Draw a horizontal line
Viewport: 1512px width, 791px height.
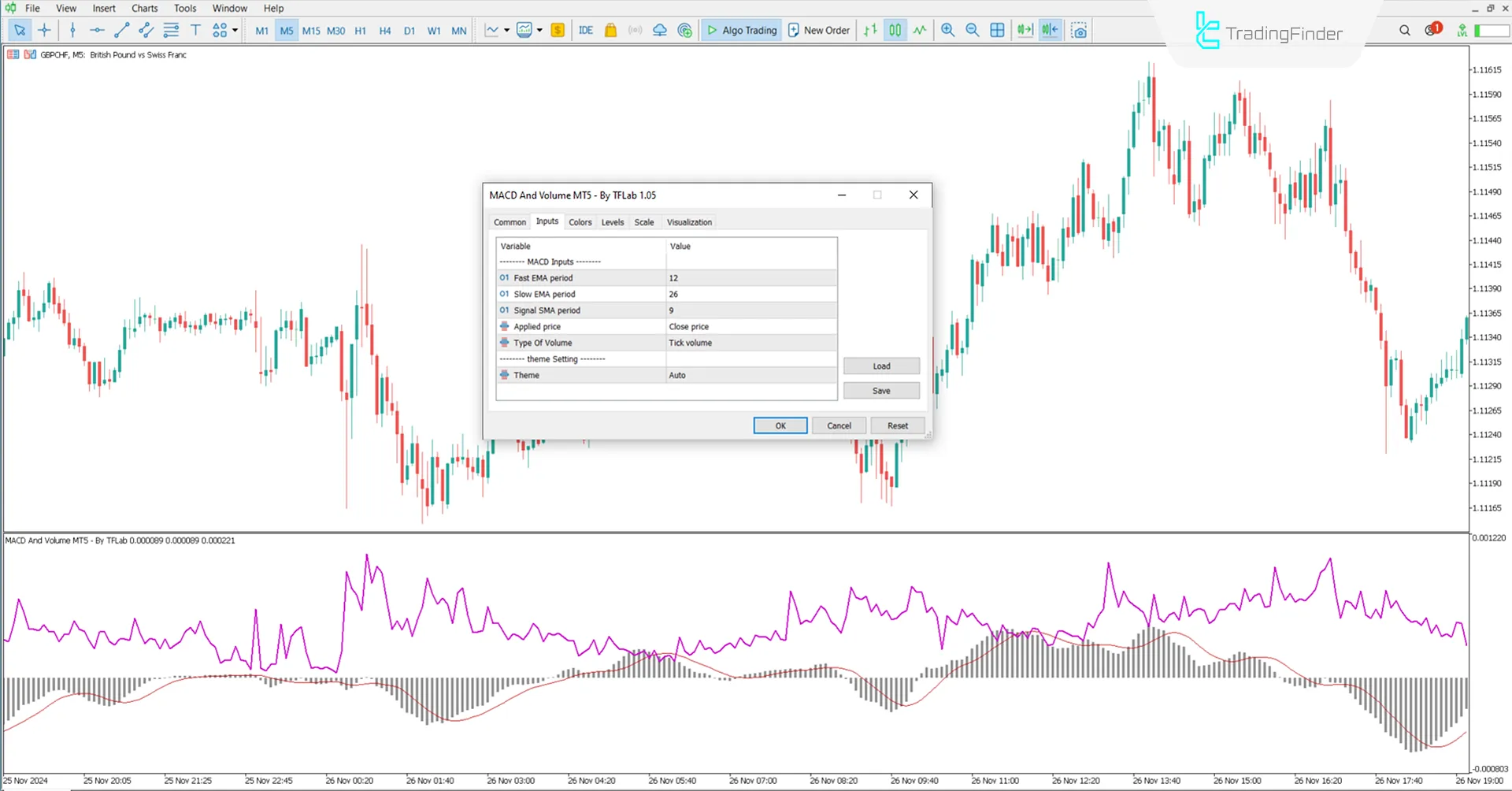pyautogui.click(x=97, y=30)
